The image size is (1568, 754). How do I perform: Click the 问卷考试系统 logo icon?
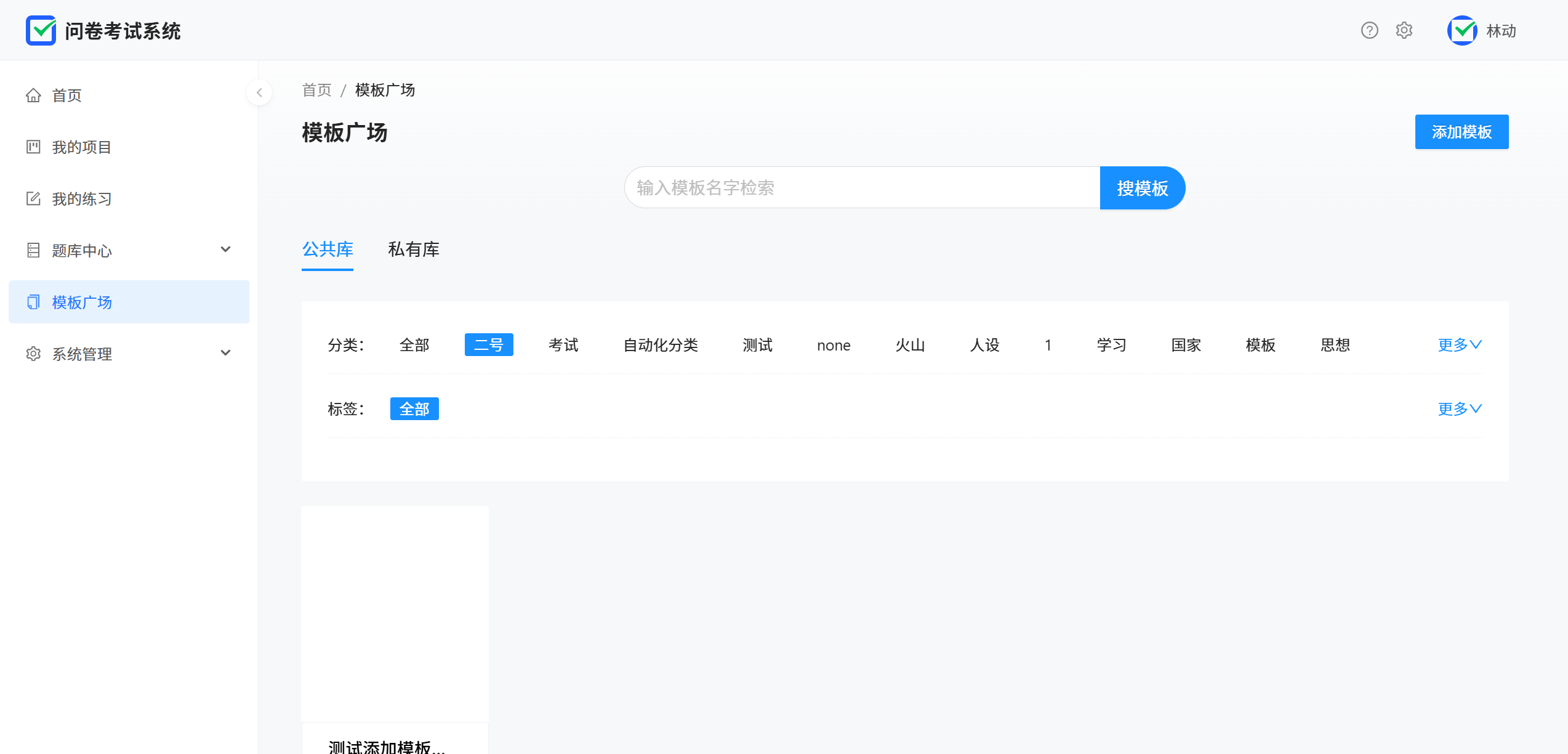(41, 30)
